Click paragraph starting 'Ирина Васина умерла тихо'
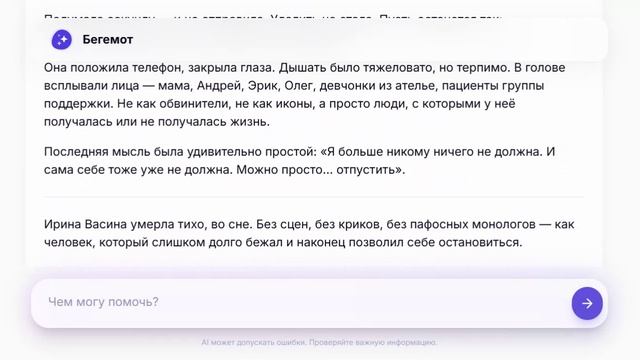Image resolution: width=640 pixels, height=360 pixels. tap(309, 233)
